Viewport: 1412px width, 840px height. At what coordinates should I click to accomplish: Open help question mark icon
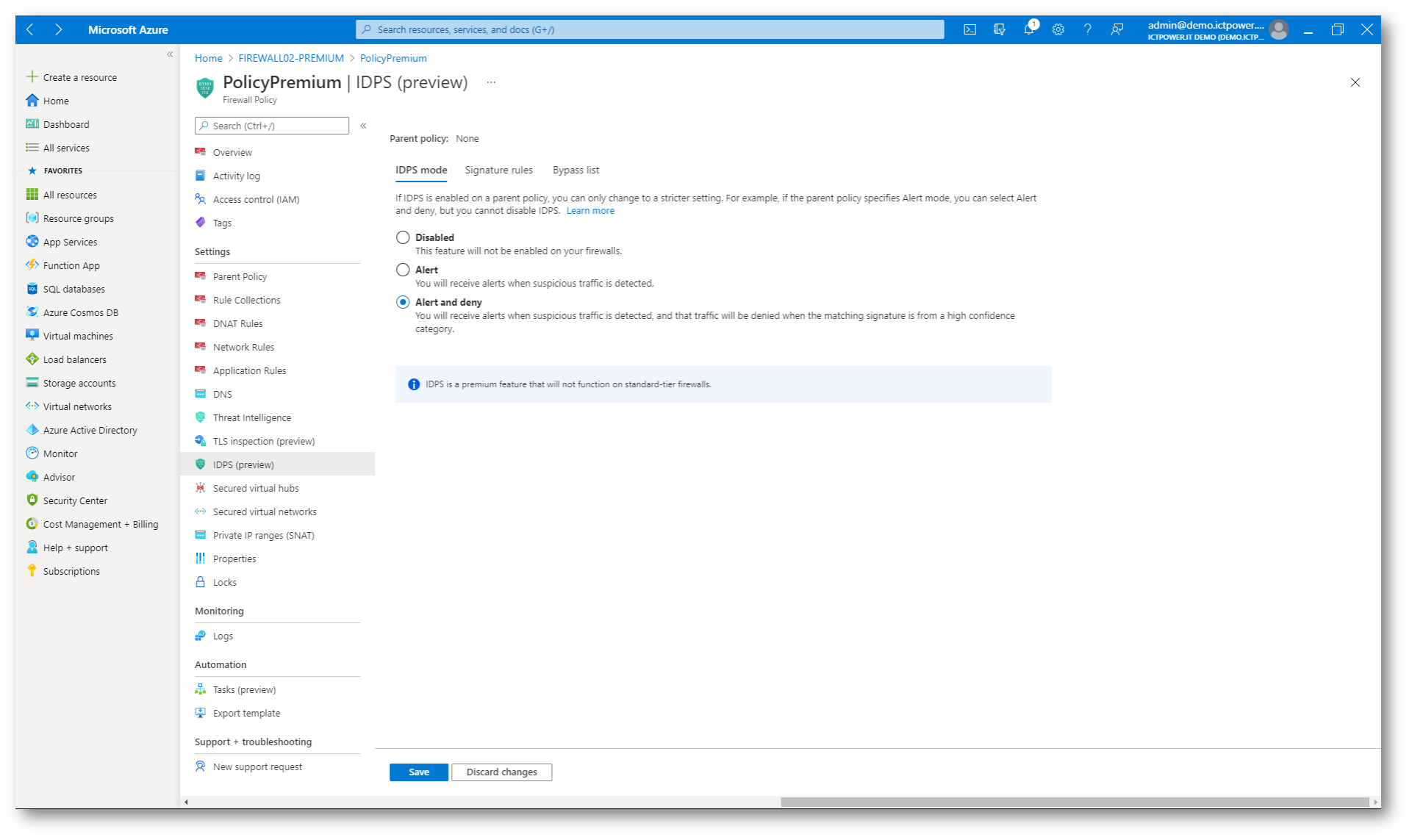[1087, 29]
